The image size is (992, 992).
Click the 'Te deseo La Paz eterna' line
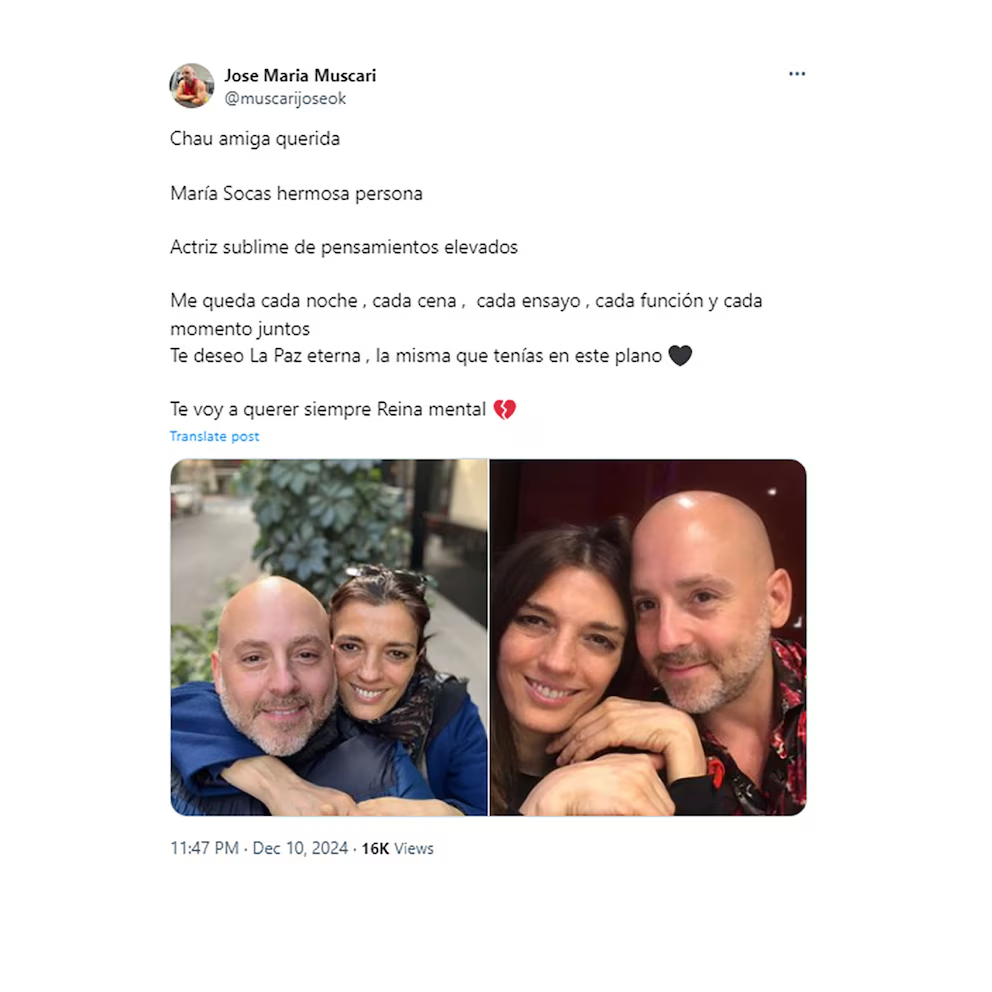[416, 356]
